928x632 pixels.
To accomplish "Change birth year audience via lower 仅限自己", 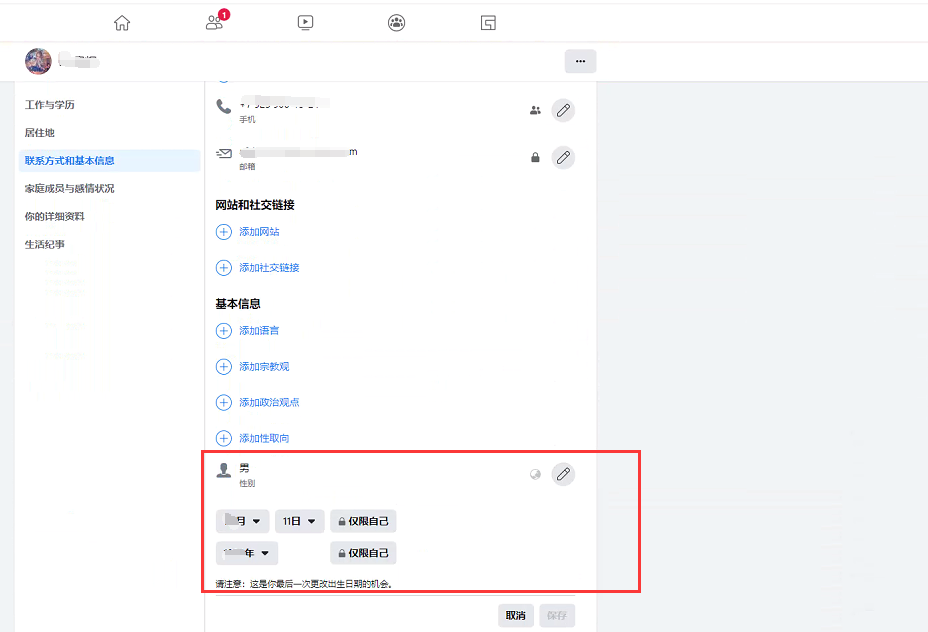I will [363, 552].
